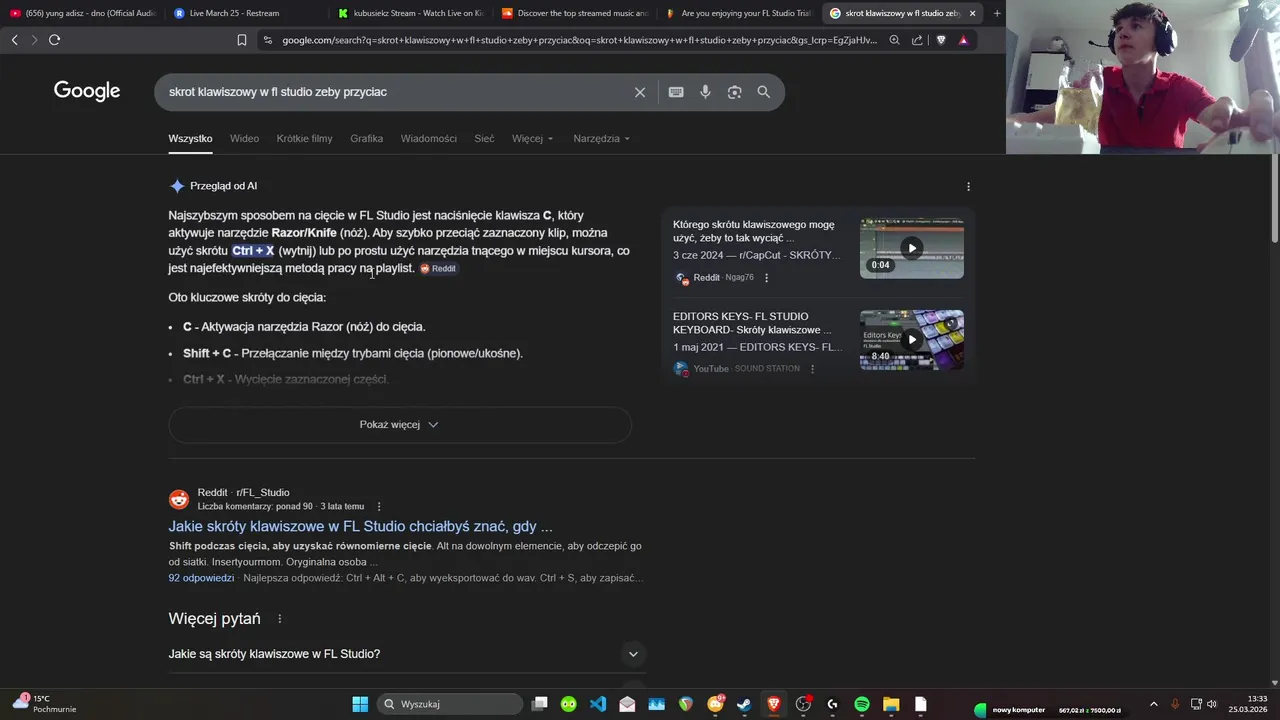Open volume control in system tray

1212,704
